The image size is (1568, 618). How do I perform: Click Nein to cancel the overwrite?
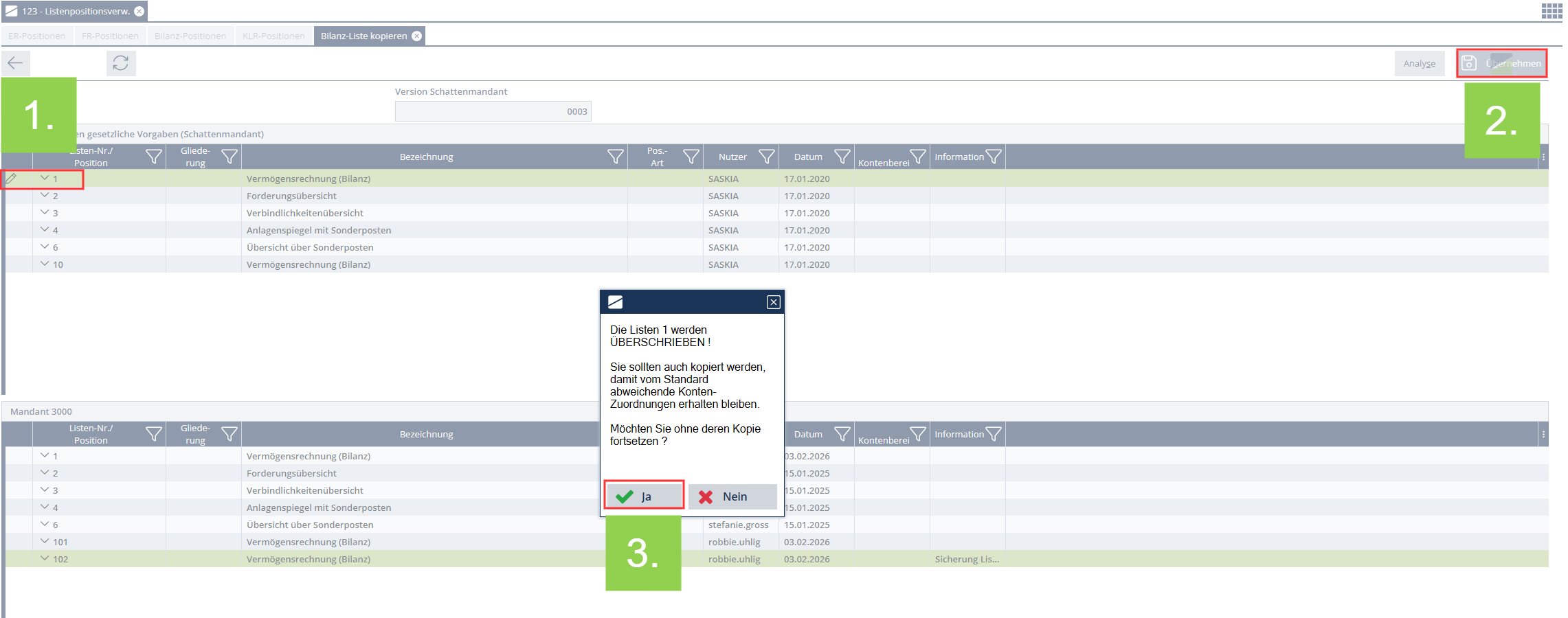pos(732,496)
